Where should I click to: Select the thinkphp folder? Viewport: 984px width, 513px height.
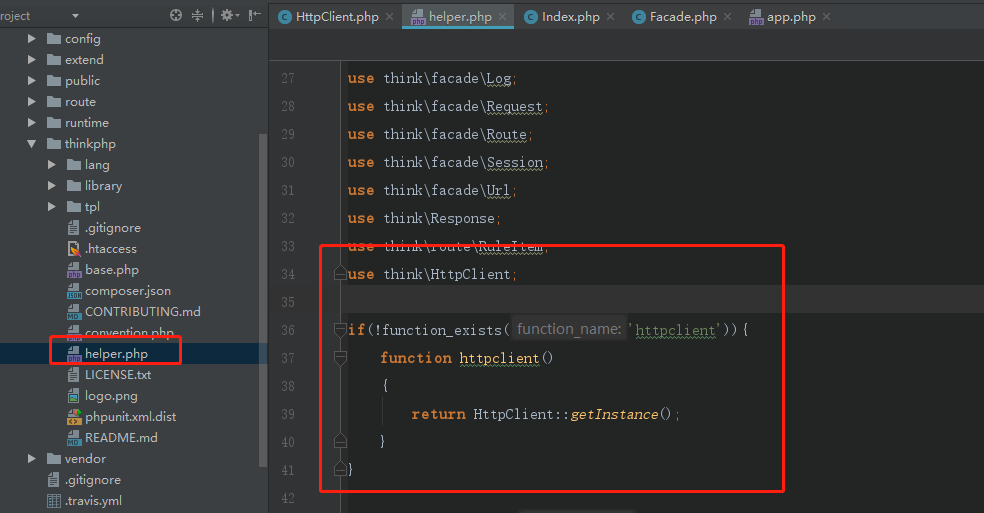point(82,144)
